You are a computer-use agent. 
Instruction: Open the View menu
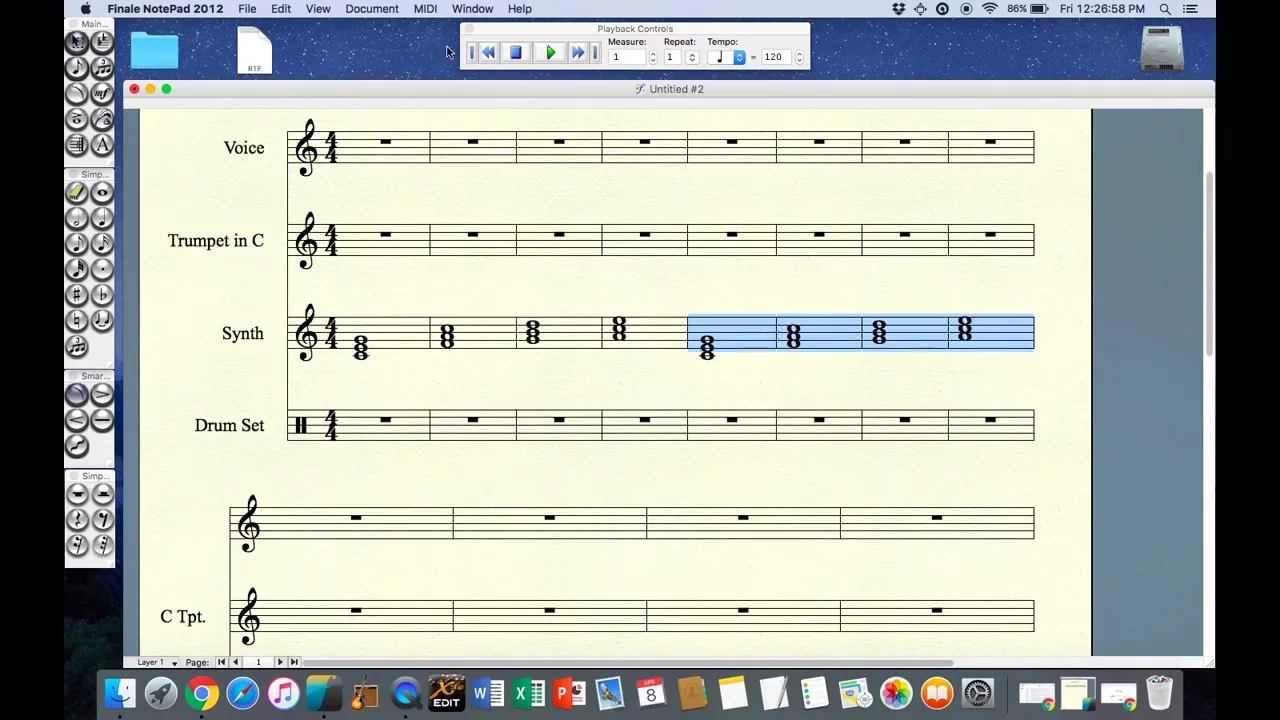[318, 9]
